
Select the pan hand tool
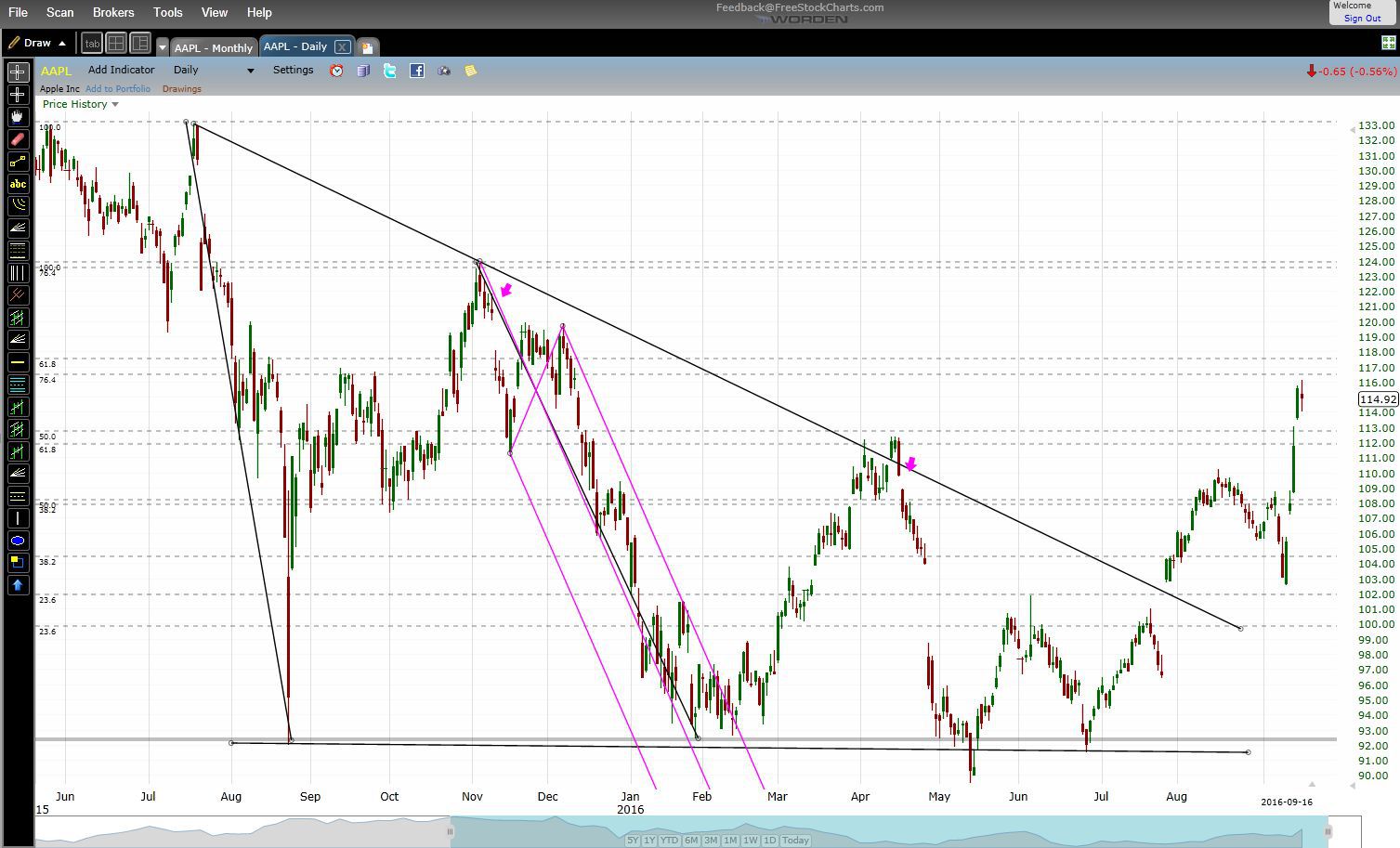click(17, 117)
